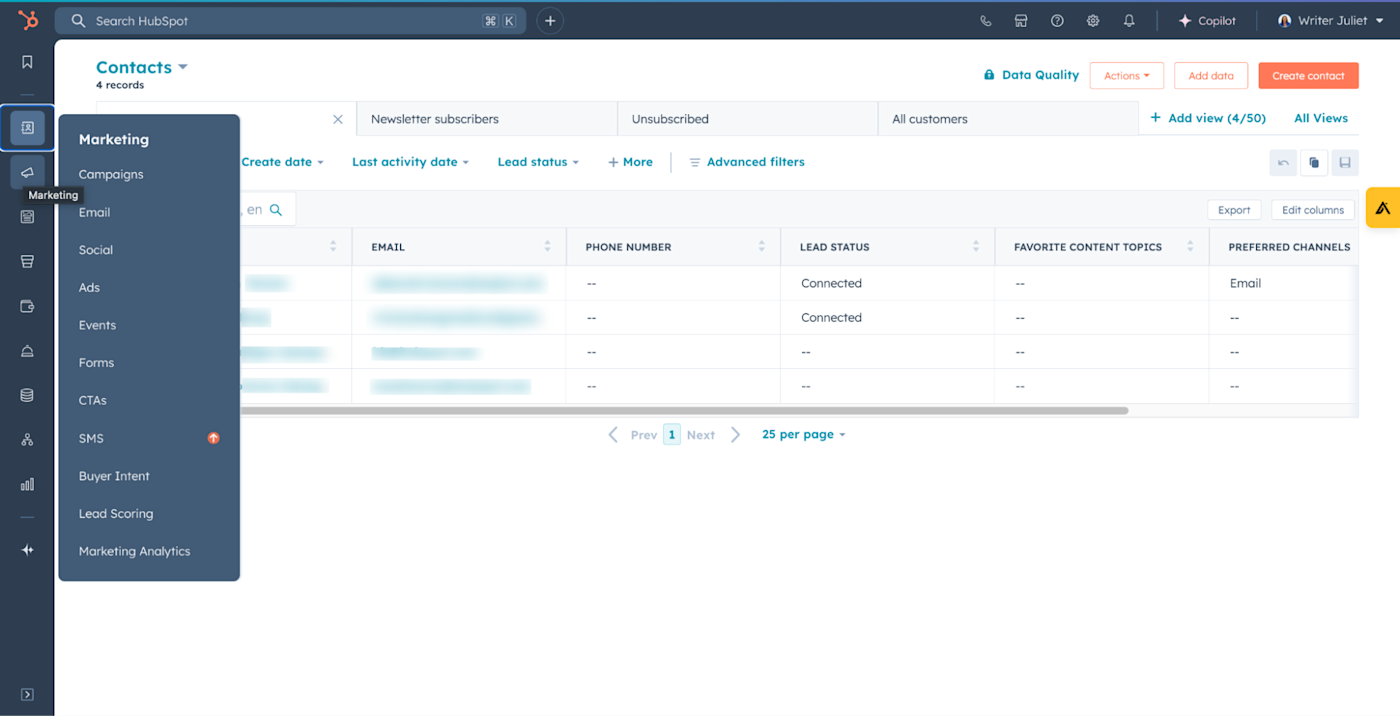The width and height of the screenshot is (1400, 716).
Task: Open the Marketing megaphone sidebar icon
Action: 27,172
